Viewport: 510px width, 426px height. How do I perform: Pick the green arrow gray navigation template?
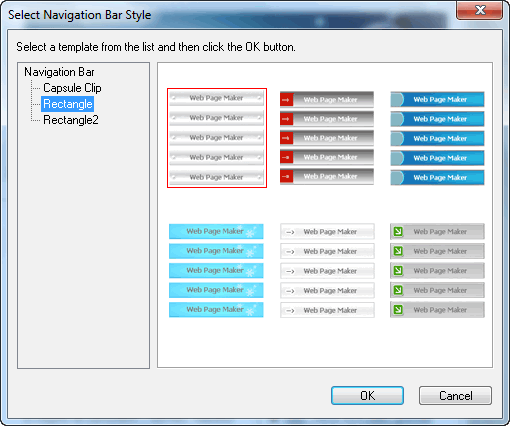coord(437,270)
